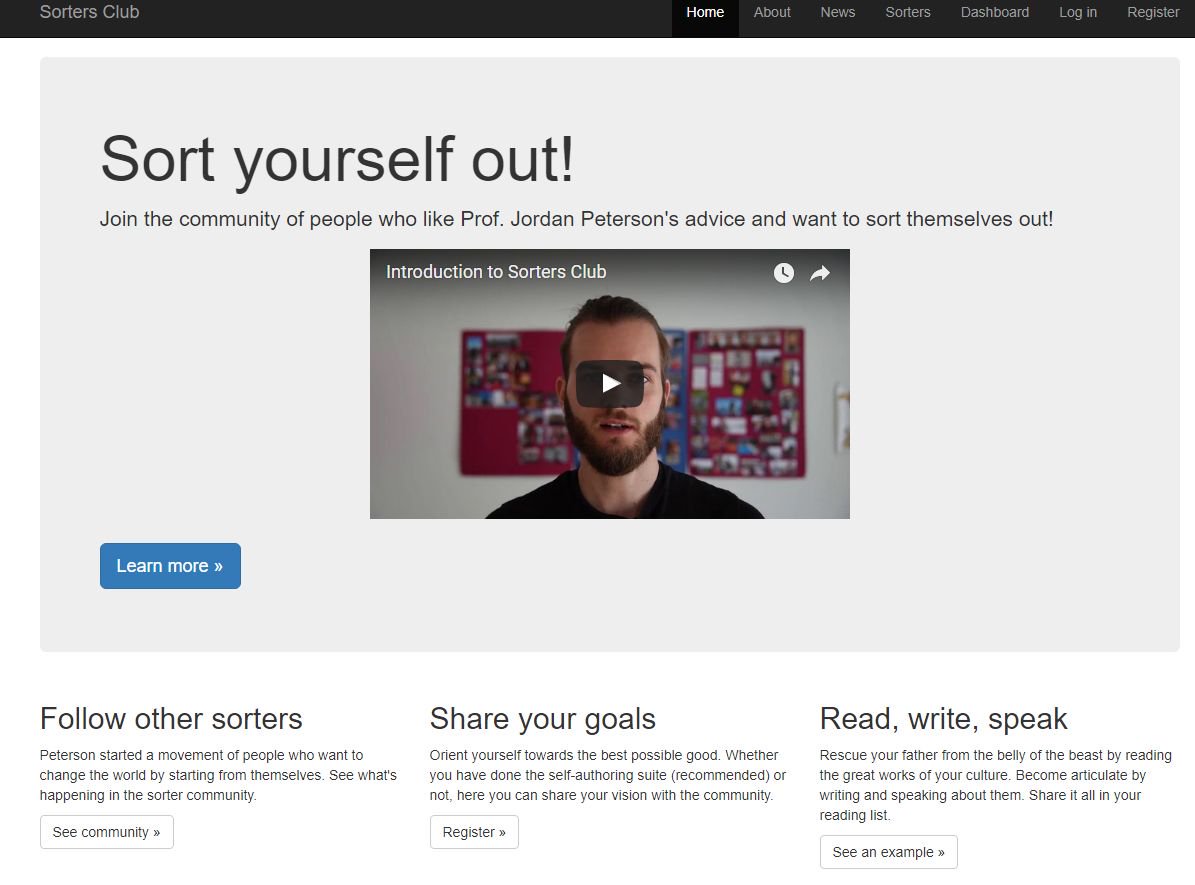
Task: Play the Introduction to Sorters Club video
Action: [x=610, y=383]
